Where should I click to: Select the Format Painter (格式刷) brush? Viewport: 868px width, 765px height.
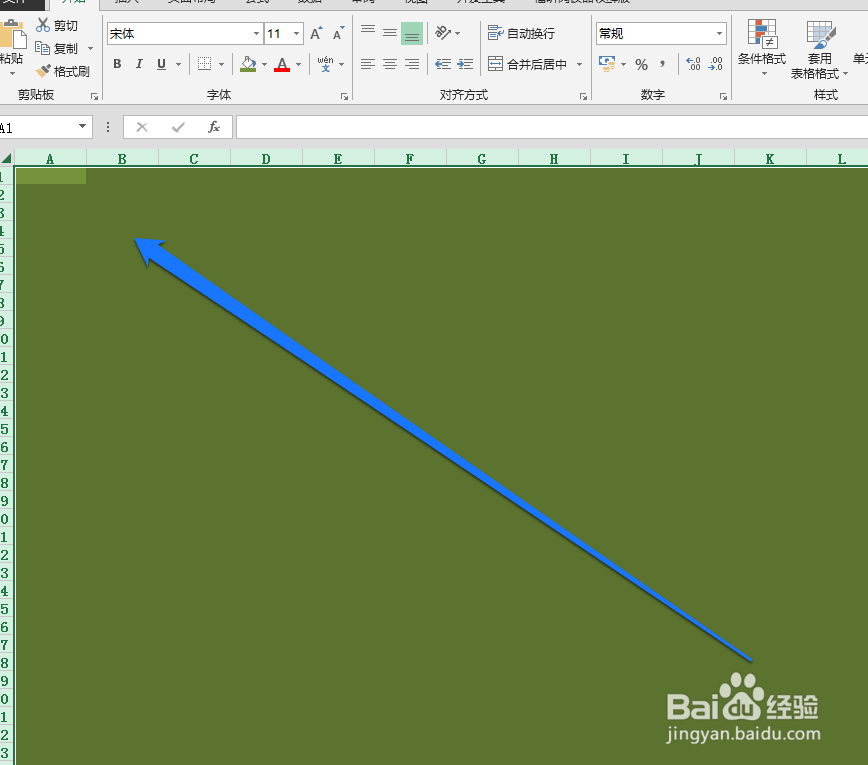[x=43, y=71]
